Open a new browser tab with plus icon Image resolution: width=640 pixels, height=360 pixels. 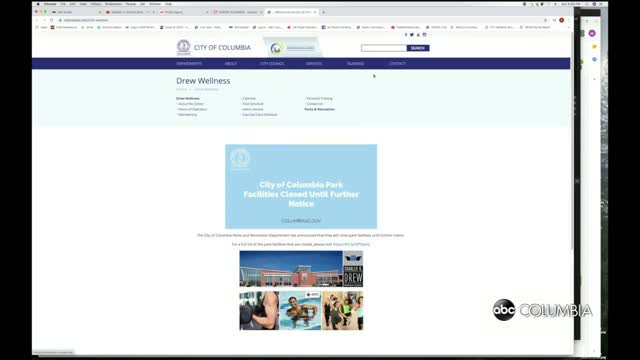(x=324, y=12)
